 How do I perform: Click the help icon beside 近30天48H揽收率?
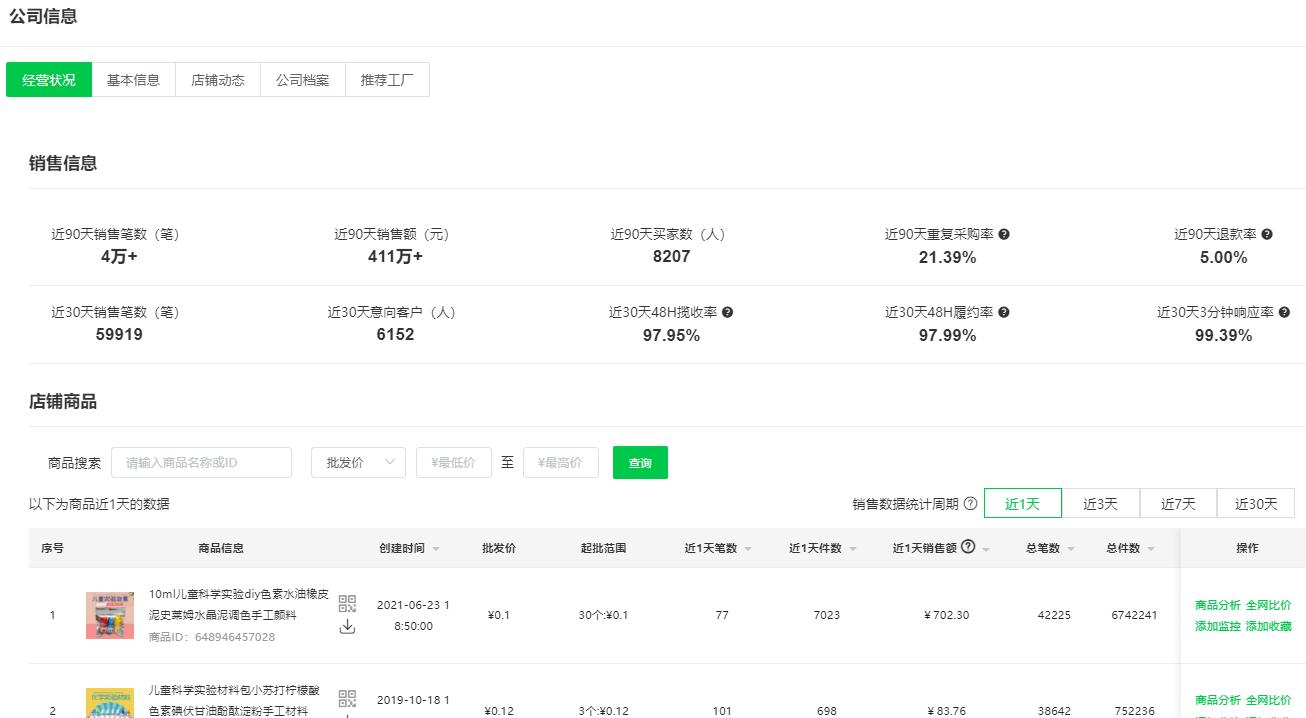coord(727,312)
